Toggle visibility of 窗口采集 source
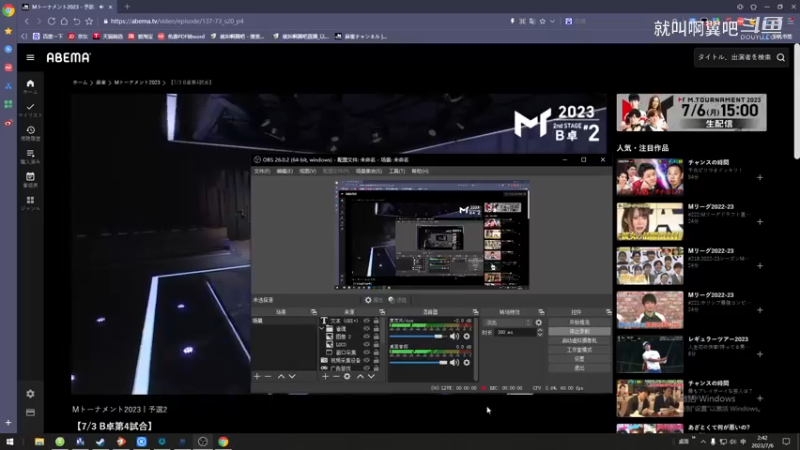800x450 pixels. pos(366,352)
